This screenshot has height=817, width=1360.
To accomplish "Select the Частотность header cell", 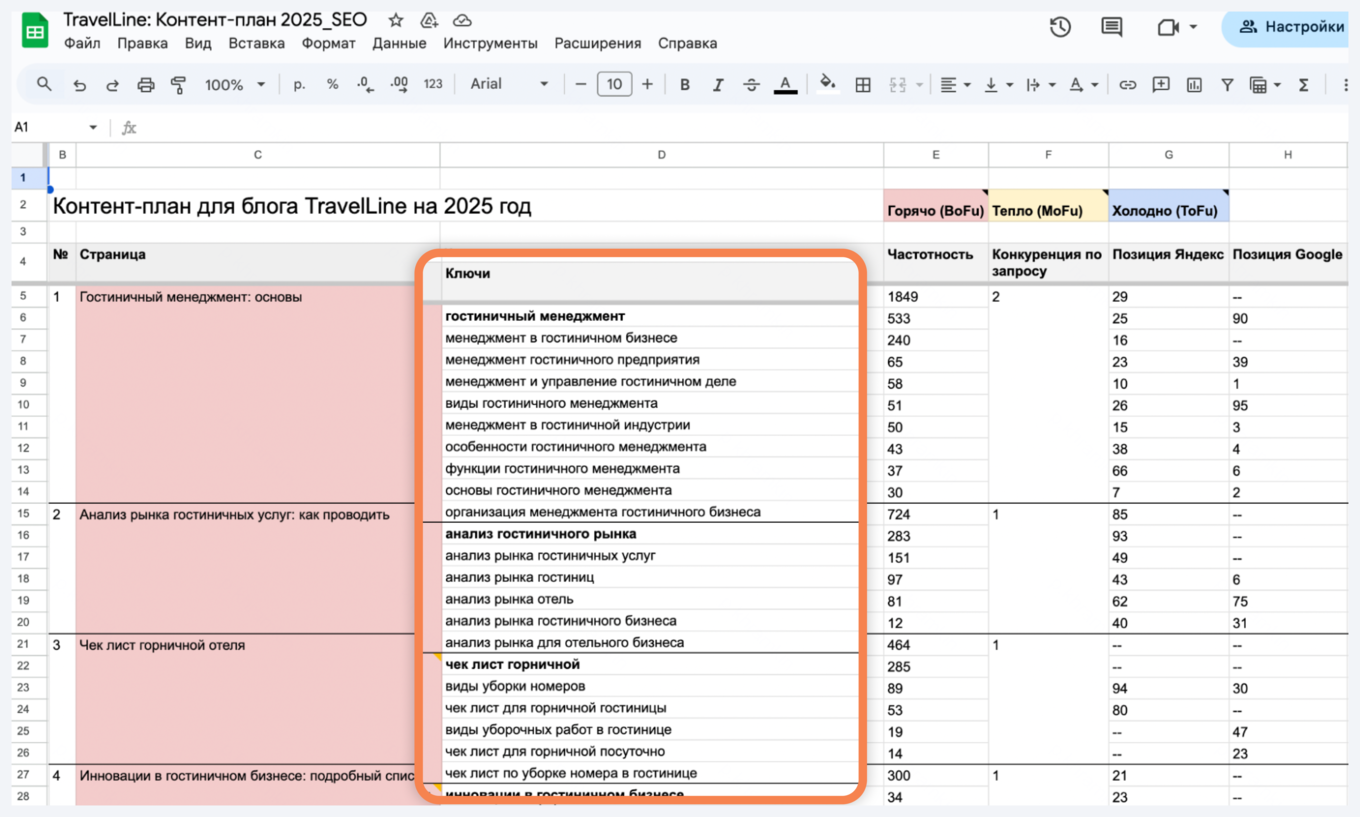I will pyautogui.click(x=936, y=263).
